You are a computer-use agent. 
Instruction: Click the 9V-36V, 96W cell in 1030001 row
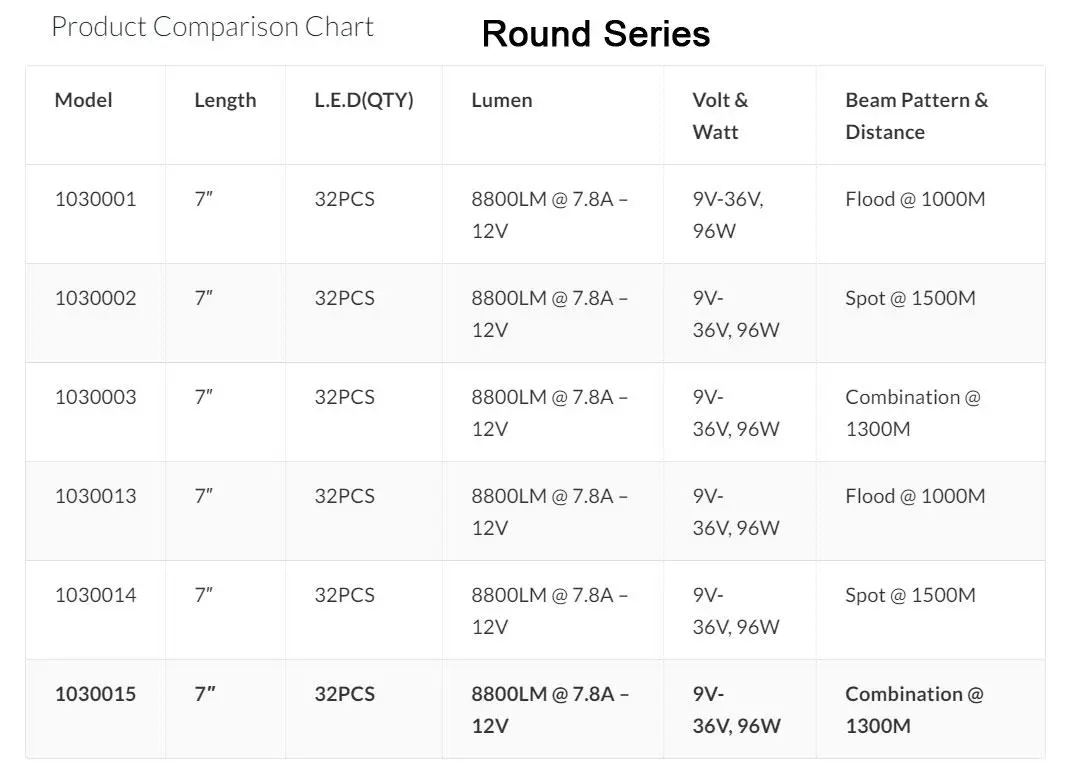pos(728,215)
